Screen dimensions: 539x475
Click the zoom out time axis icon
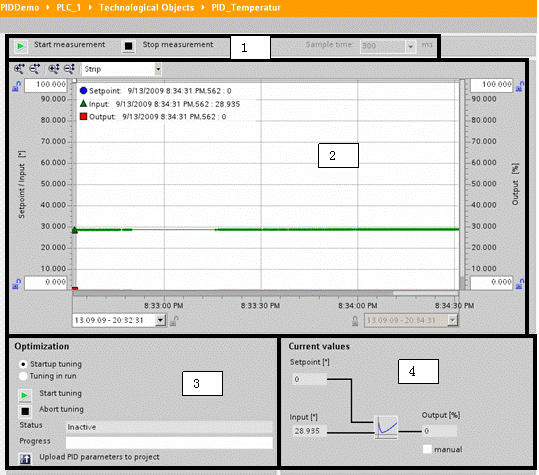pyautogui.click(x=34, y=69)
